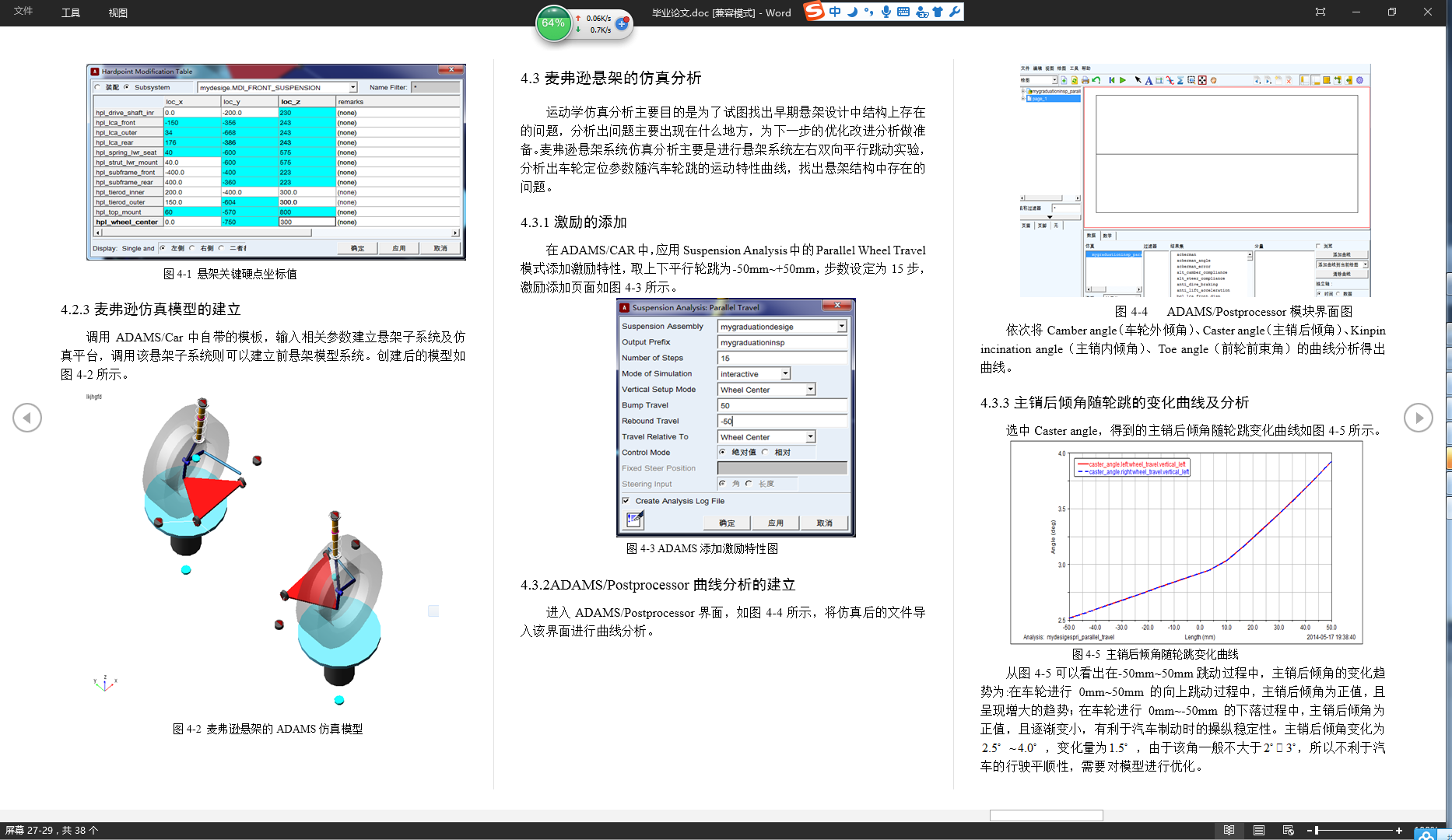1452x840 pixels.
Task: Select the 装配 radio in Hardpoint table figure
Action: pos(98,87)
